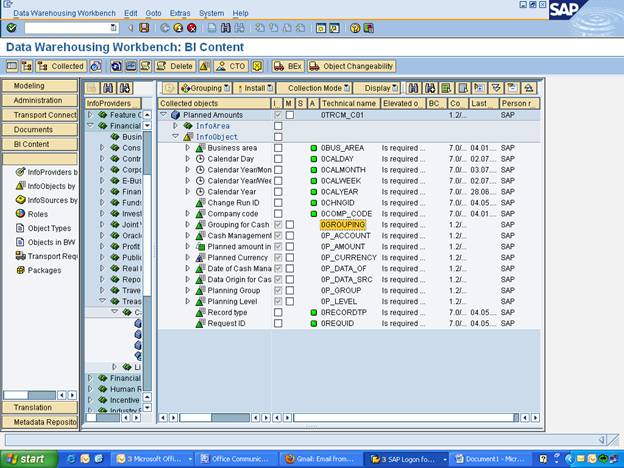Open InfoProviders by InfoAreas in navigation
Viewport: 624px width, 468px height.
click(47, 172)
